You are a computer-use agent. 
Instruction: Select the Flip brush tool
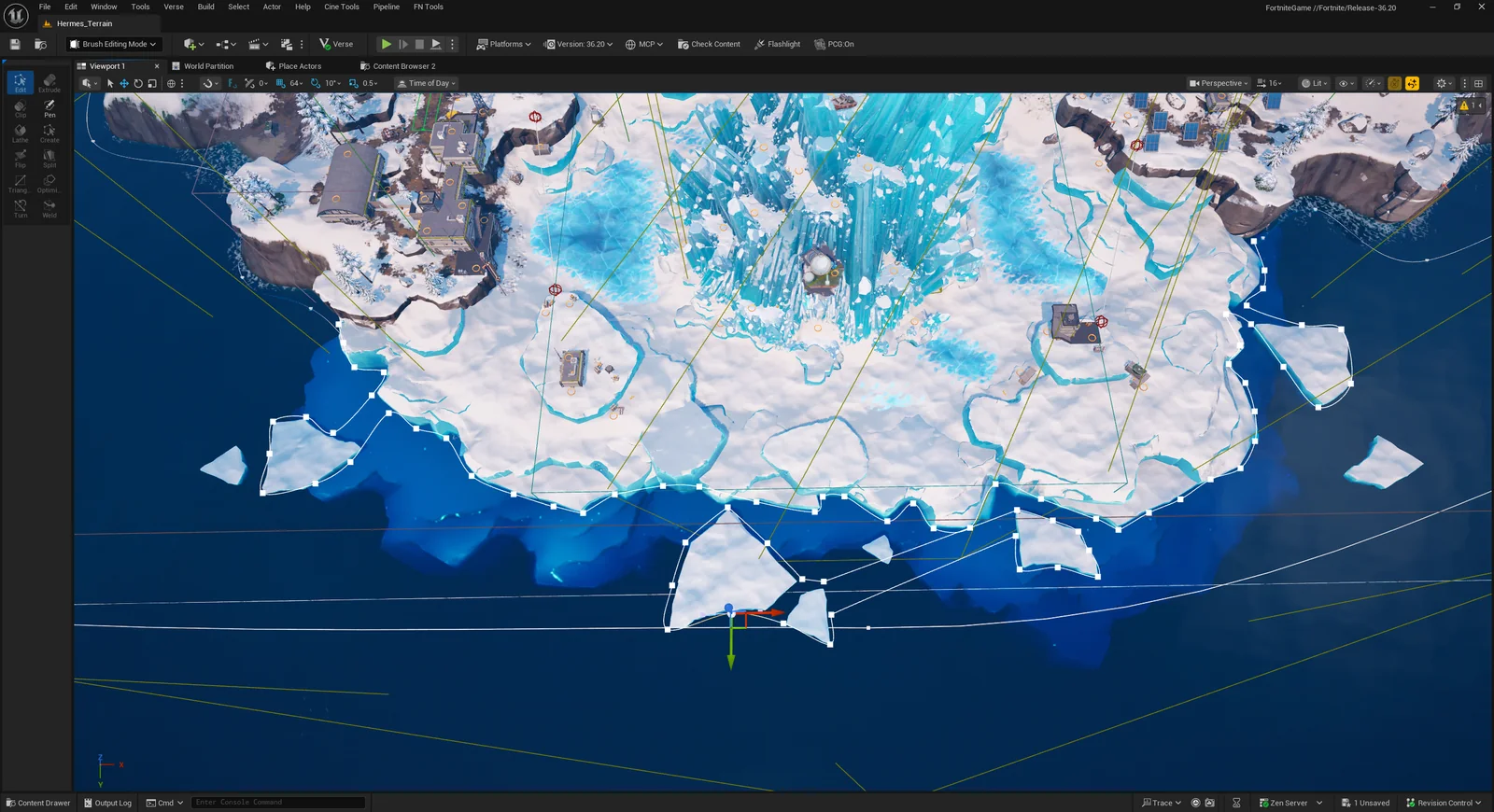tap(21, 159)
